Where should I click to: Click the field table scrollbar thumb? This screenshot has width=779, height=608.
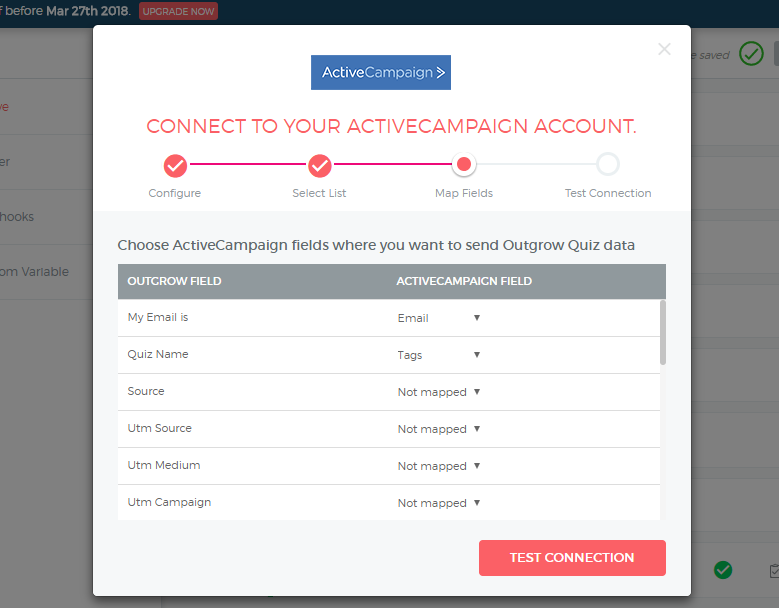pyautogui.click(x=663, y=332)
